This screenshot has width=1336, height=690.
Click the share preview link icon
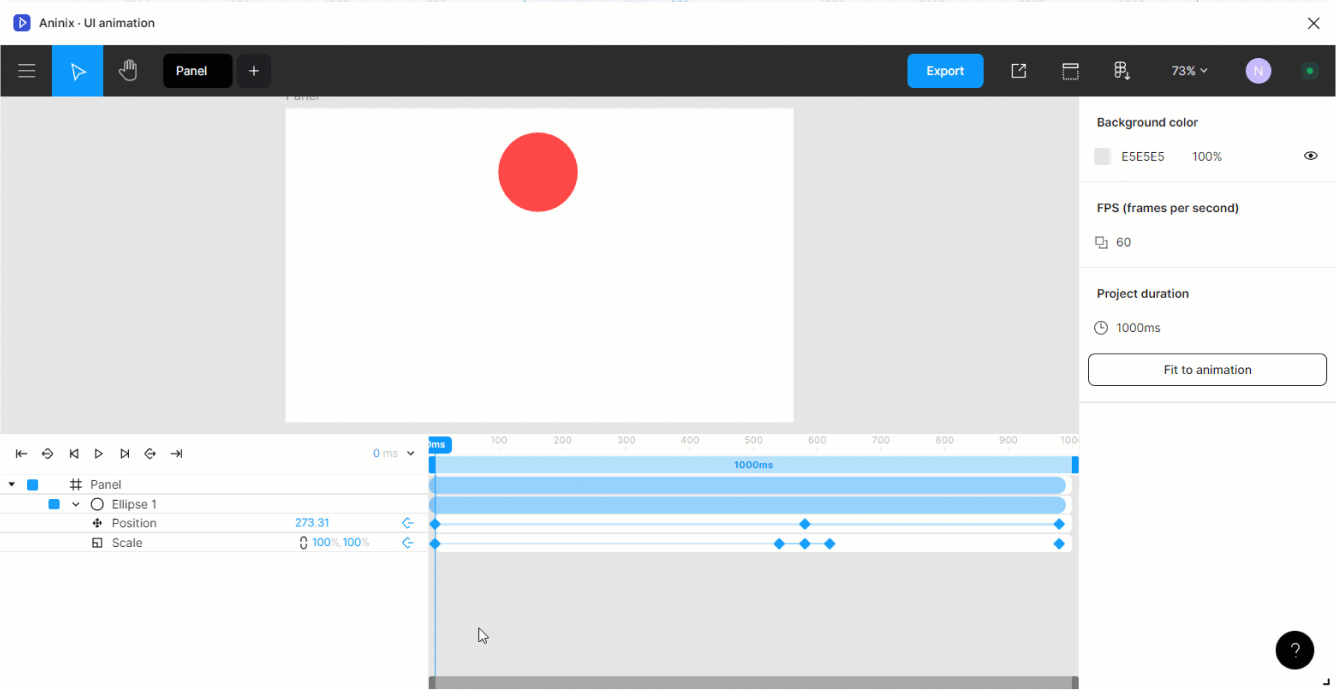point(1018,70)
